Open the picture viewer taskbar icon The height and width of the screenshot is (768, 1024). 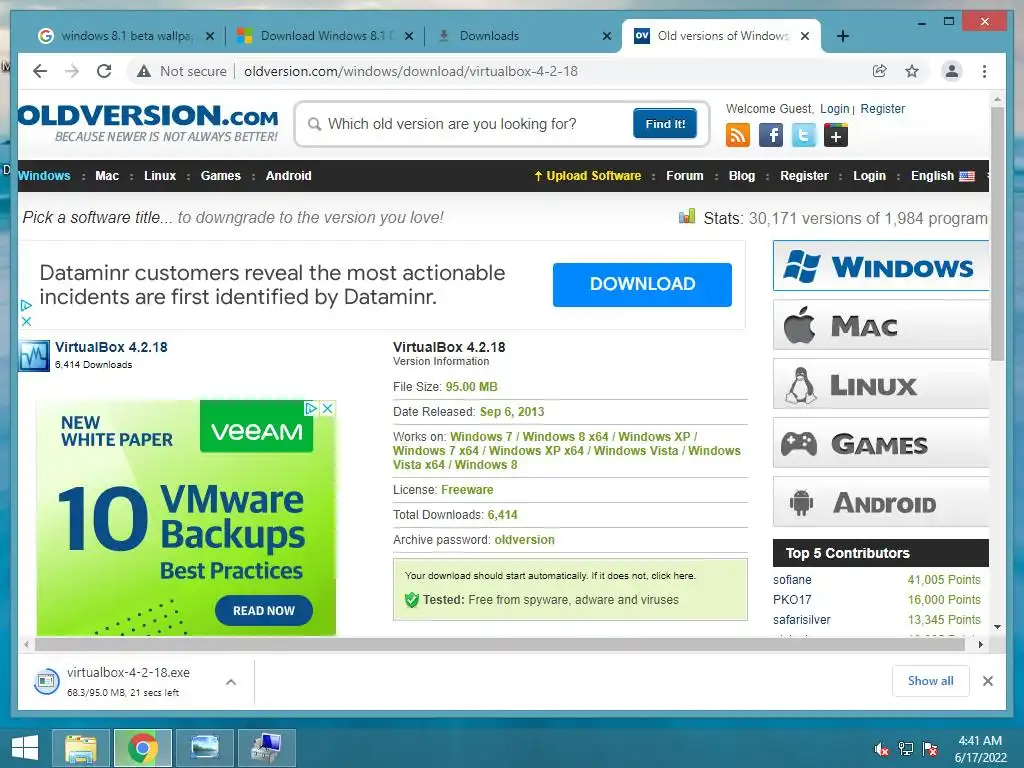[x=204, y=748]
